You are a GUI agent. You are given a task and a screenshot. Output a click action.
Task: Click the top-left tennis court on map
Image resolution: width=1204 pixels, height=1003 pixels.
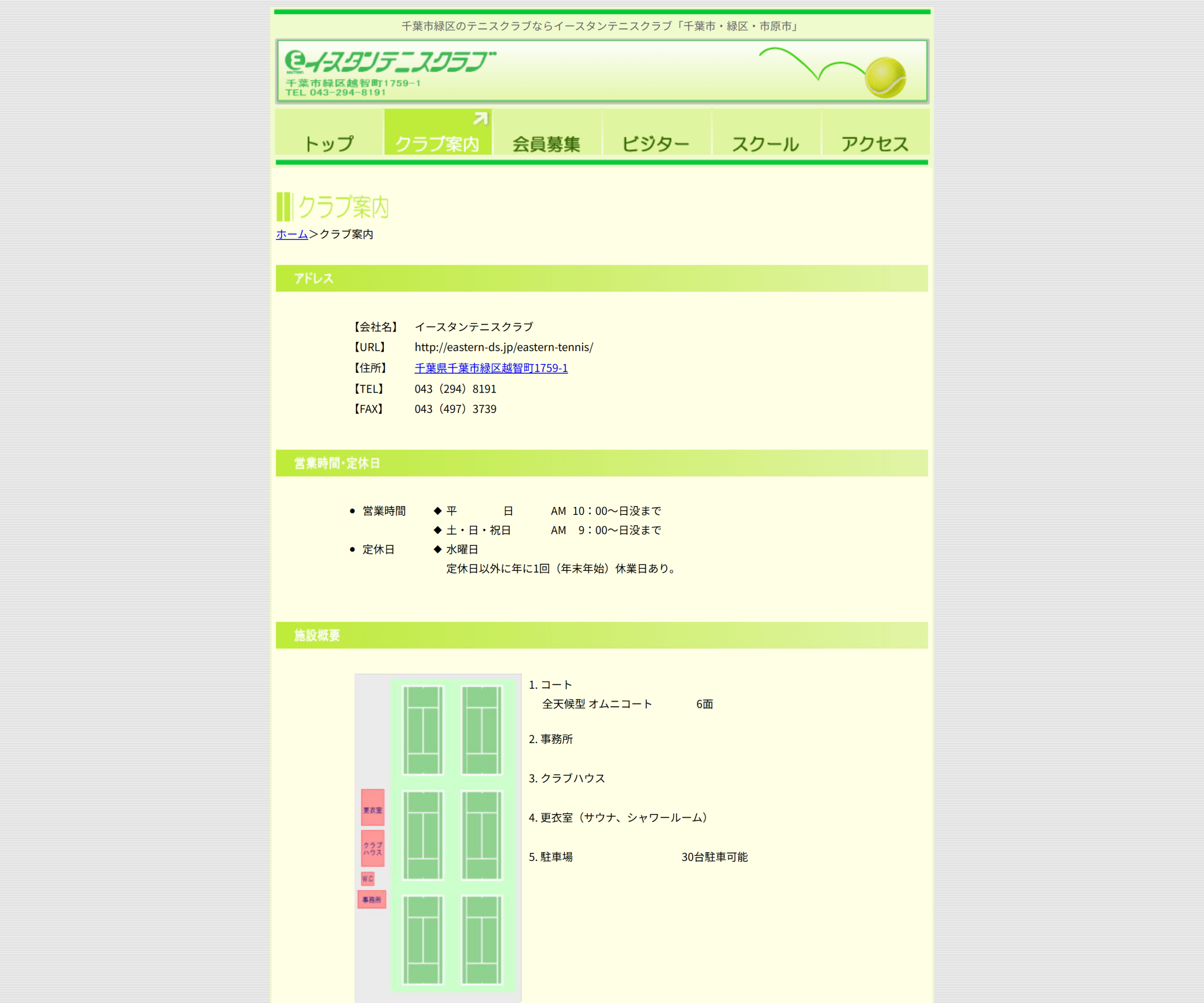click(423, 730)
